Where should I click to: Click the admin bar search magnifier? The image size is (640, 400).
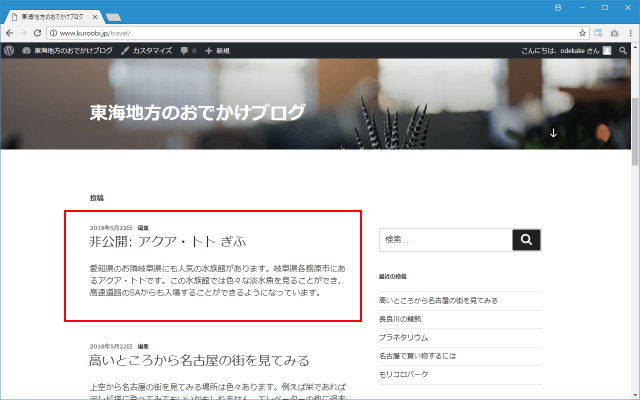pos(622,51)
